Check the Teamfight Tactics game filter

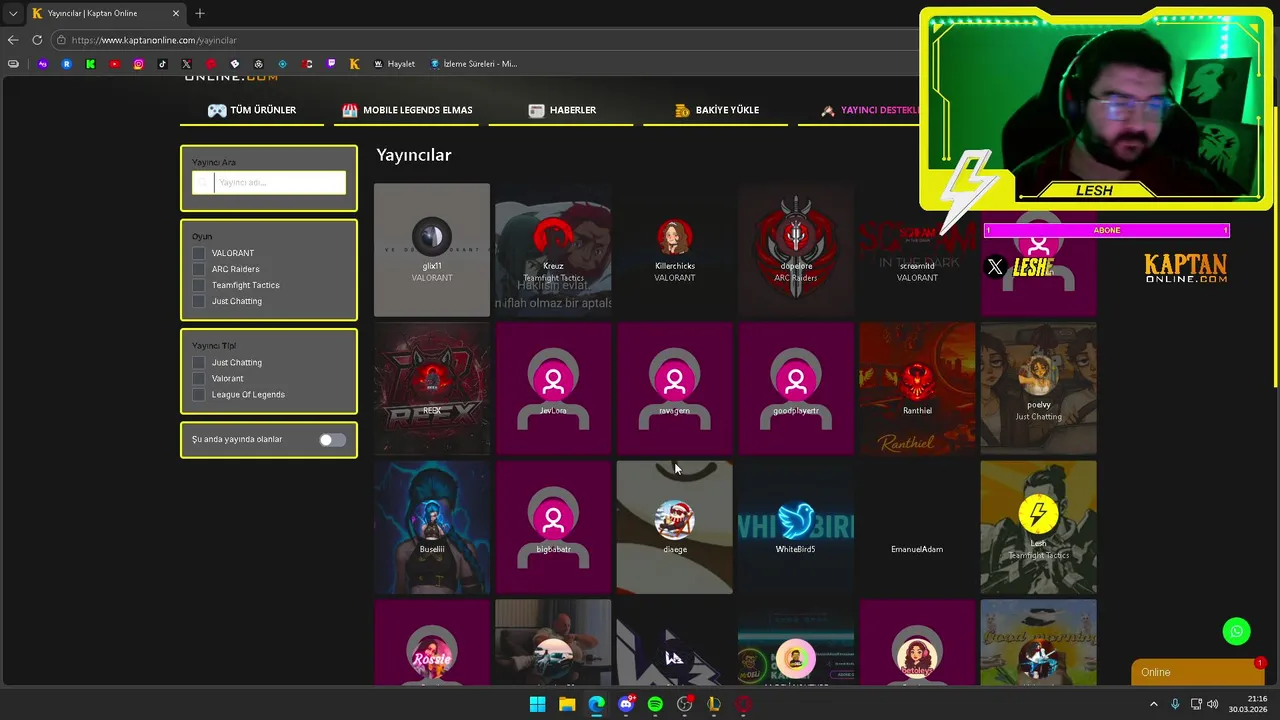(199, 285)
